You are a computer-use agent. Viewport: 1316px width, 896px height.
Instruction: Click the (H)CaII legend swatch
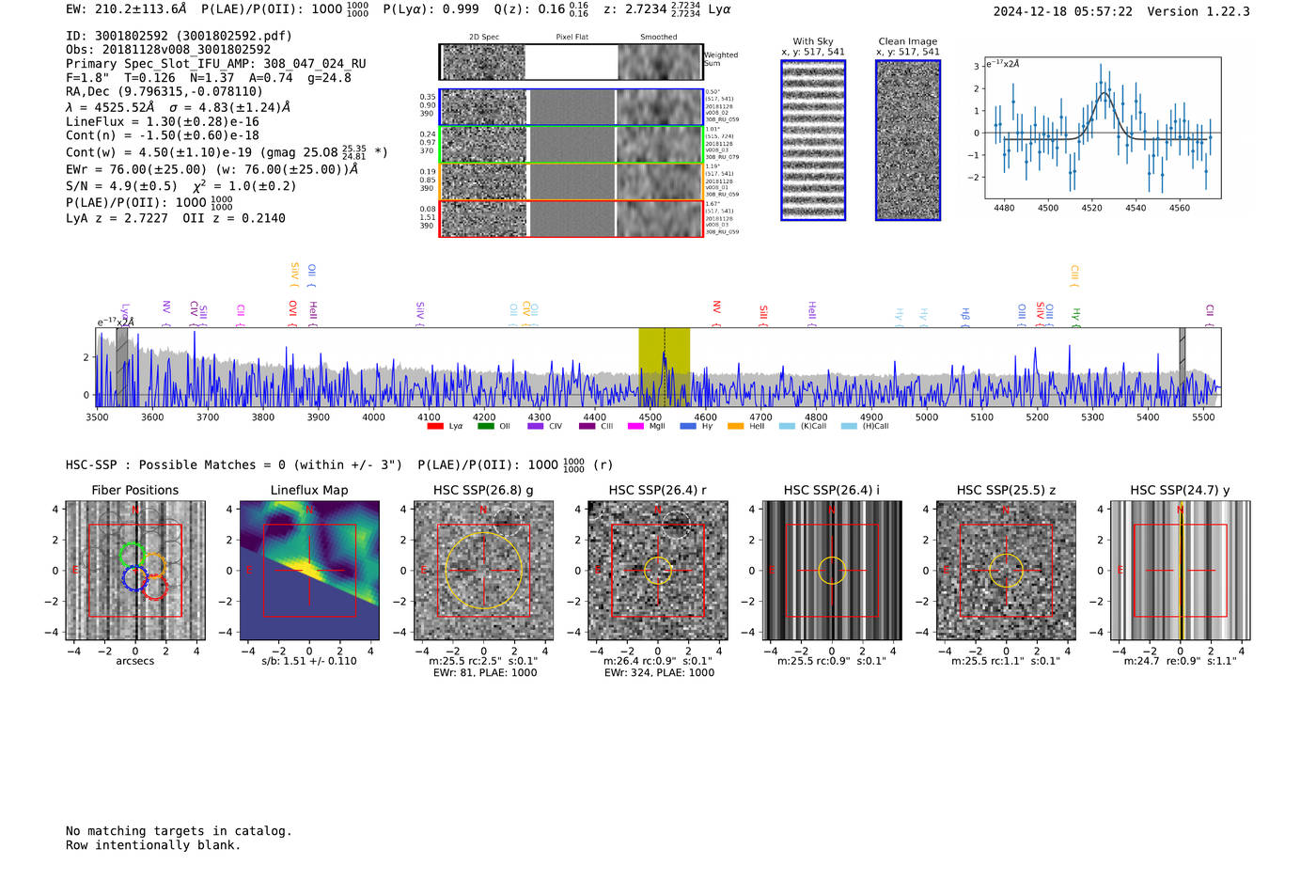coord(849,427)
